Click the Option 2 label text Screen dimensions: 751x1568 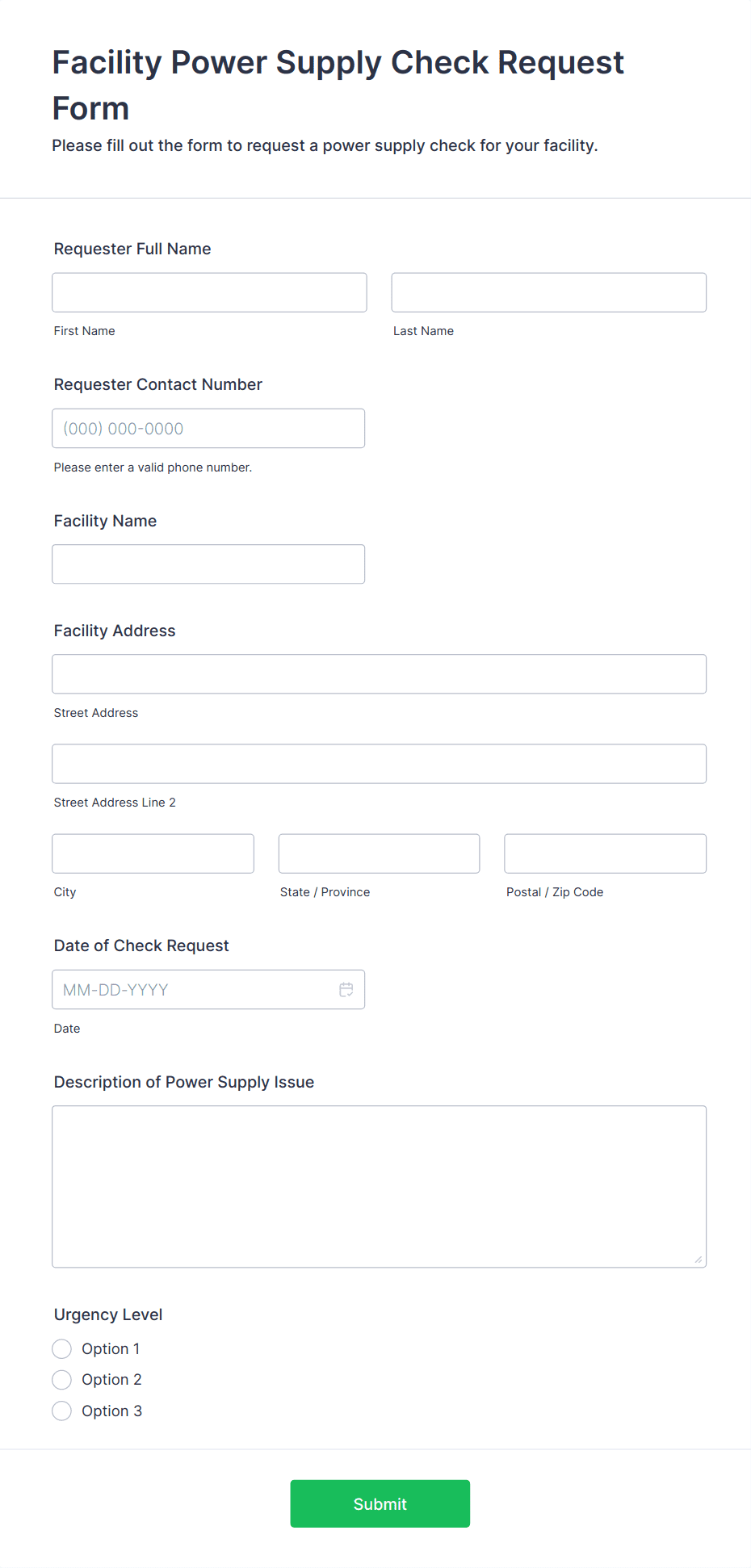click(x=111, y=1380)
